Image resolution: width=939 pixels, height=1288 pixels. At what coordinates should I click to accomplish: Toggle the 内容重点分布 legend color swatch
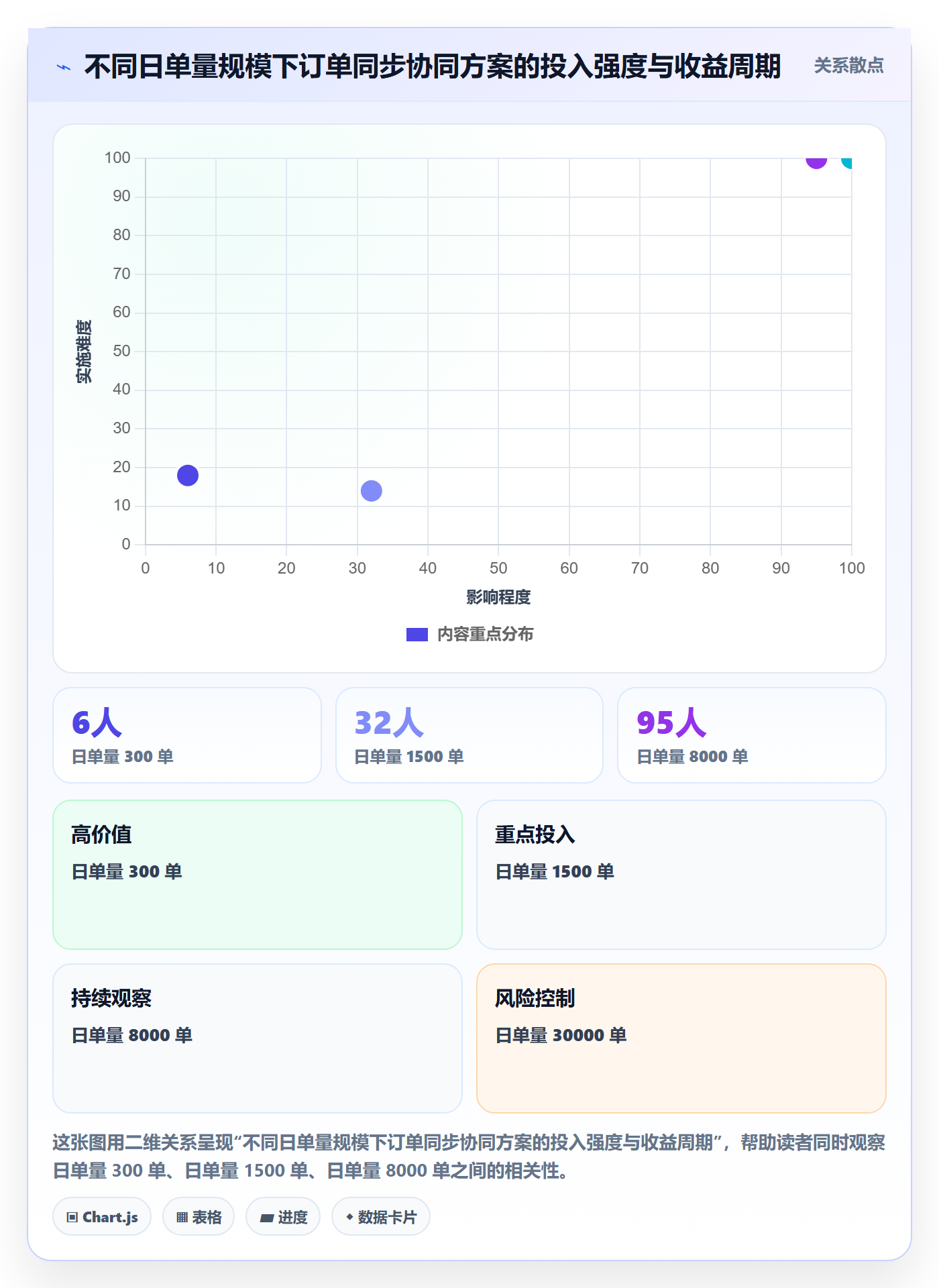pyautogui.click(x=417, y=635)
